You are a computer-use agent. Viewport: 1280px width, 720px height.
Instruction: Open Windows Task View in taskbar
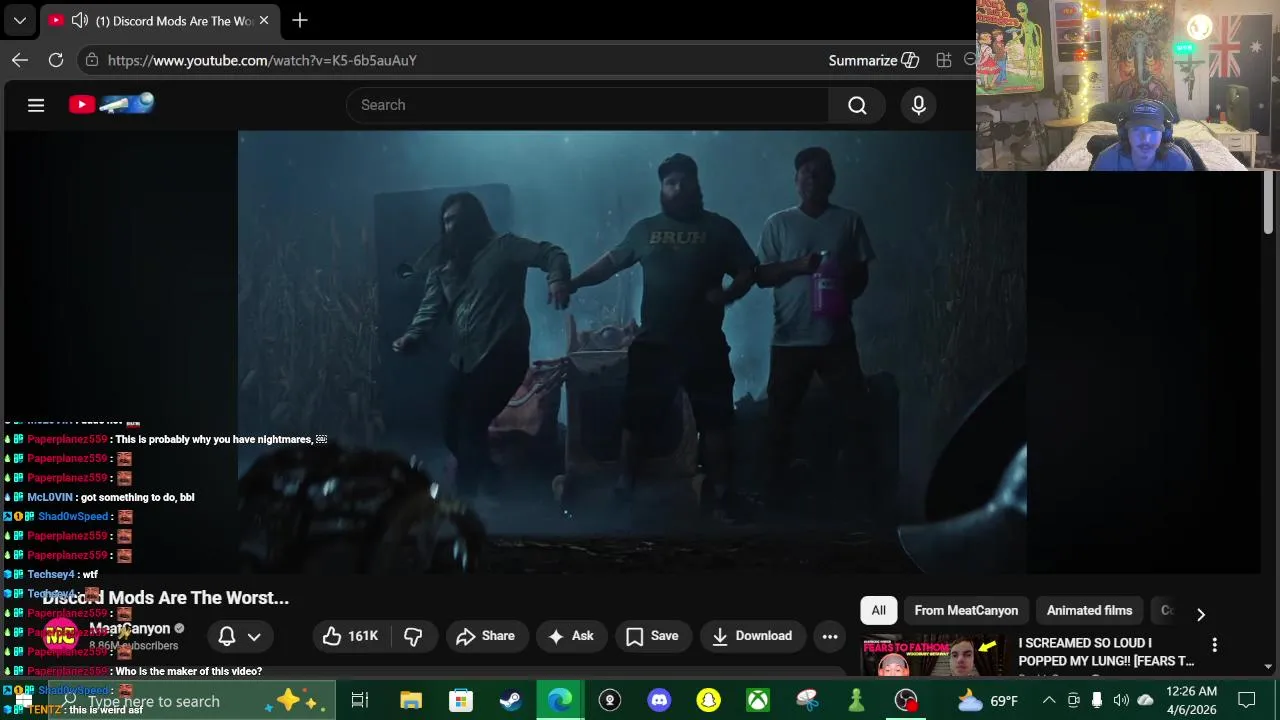[360, 700]
